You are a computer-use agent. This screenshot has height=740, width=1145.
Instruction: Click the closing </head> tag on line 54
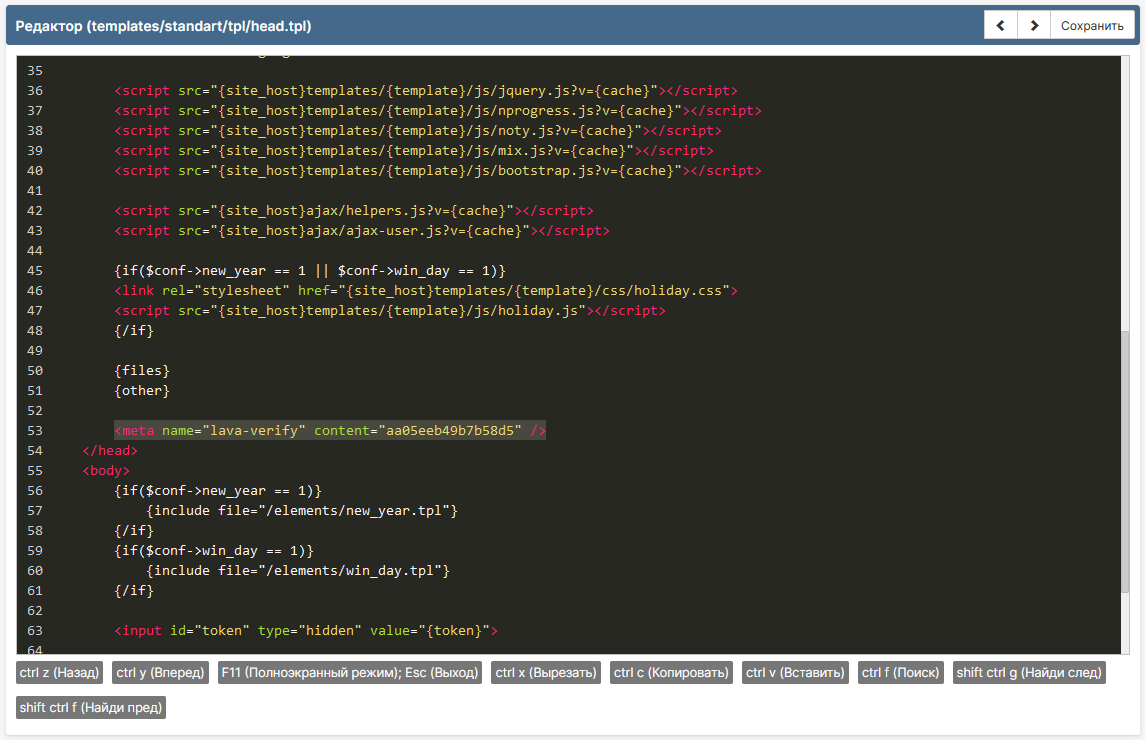pos(110,451)
